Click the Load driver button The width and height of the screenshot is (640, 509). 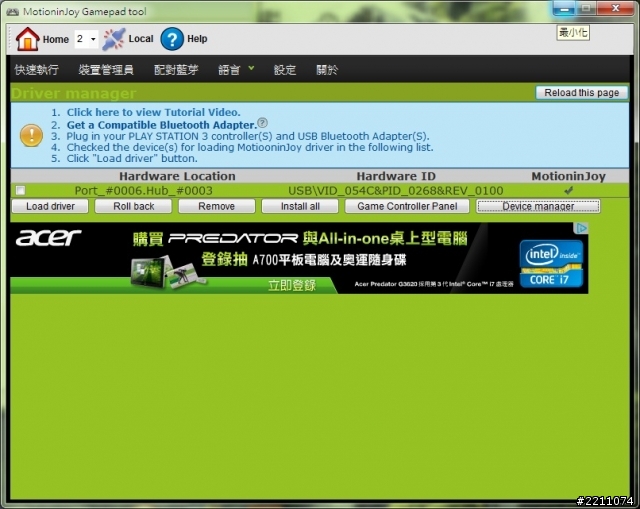pos(50,206)
